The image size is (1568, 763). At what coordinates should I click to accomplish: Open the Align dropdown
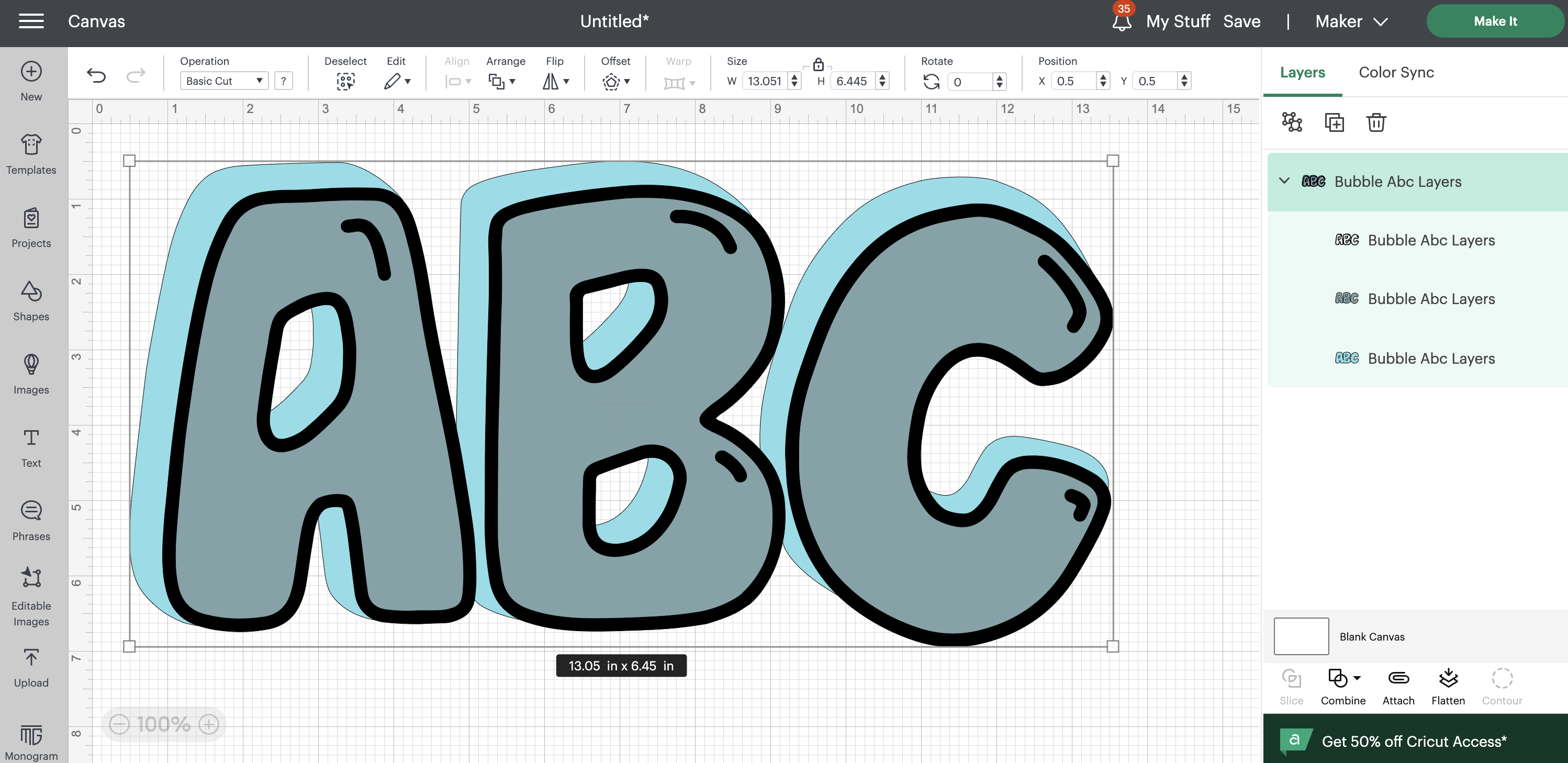pos(458,81)
